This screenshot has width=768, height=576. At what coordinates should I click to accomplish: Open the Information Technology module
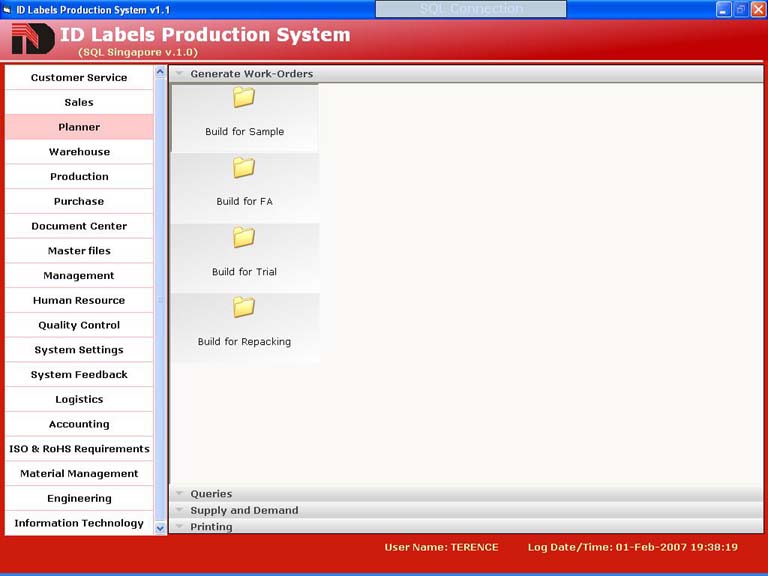(79, 523)
